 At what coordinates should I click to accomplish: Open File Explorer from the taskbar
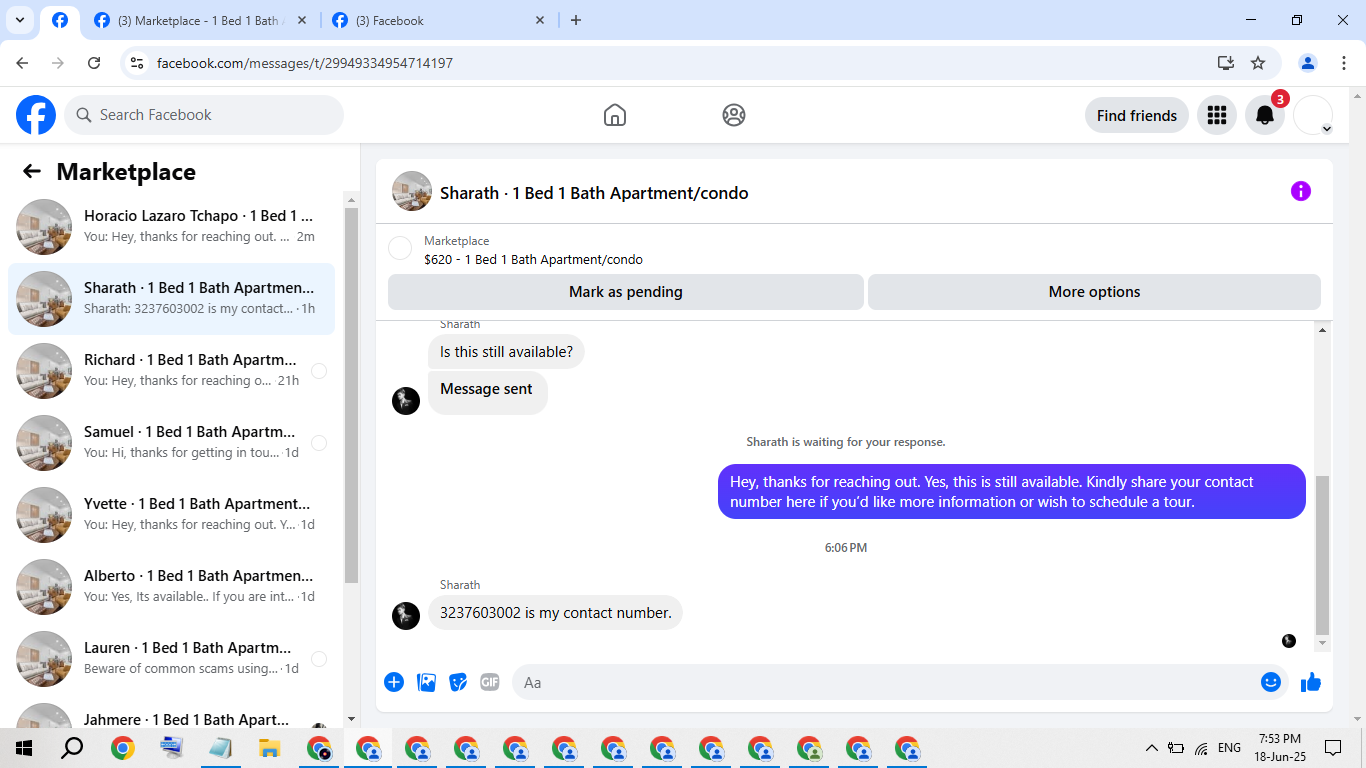(x=269, y=748)
